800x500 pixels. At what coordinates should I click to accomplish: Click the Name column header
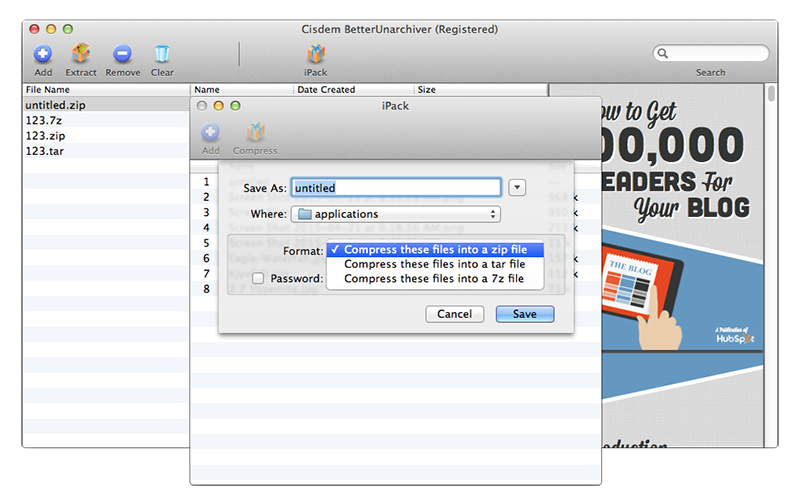click(x=242, y=90)
